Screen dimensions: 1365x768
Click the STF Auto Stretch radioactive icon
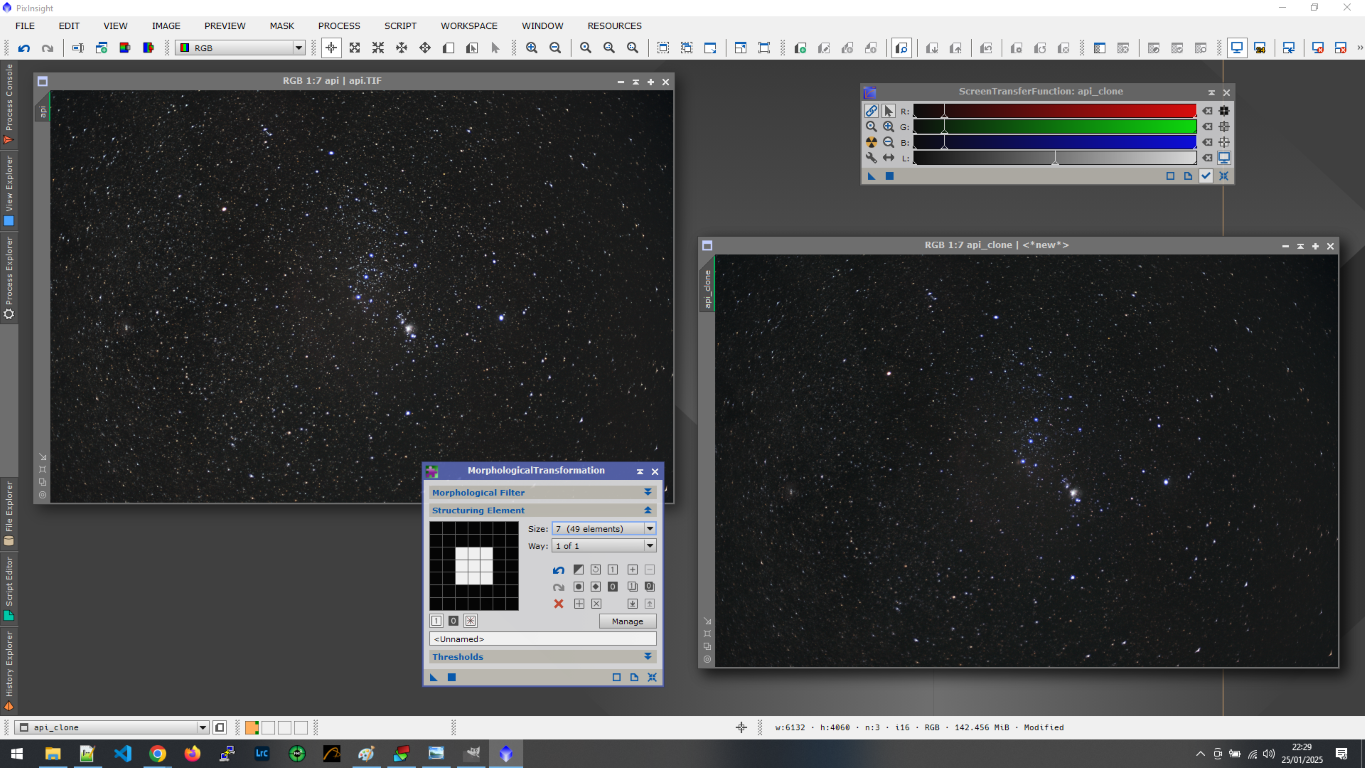click(872, 142)
